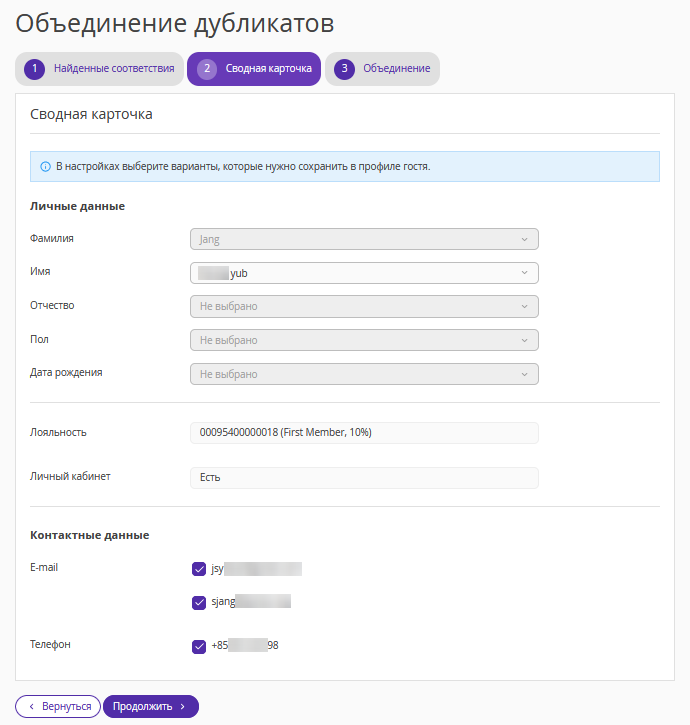Expand the Фамилия dropdown showing Jang
690x725 pixels.
tap(364, 239)
